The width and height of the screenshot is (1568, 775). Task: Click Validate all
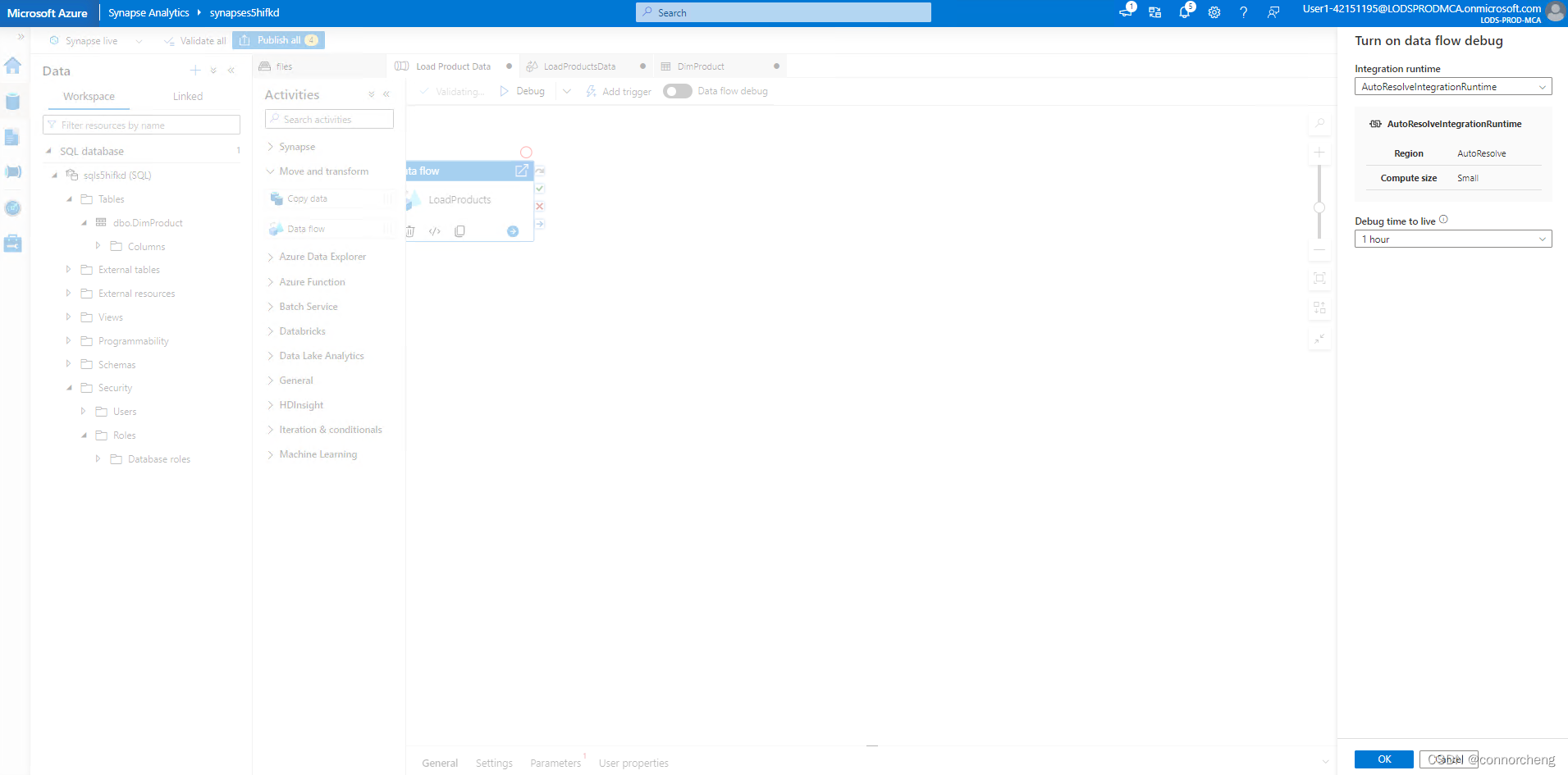point(195,41)
